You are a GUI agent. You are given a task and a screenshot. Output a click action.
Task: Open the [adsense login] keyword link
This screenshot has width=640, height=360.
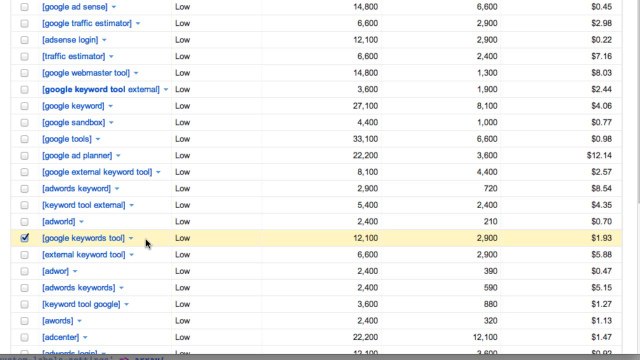(70, 40)
